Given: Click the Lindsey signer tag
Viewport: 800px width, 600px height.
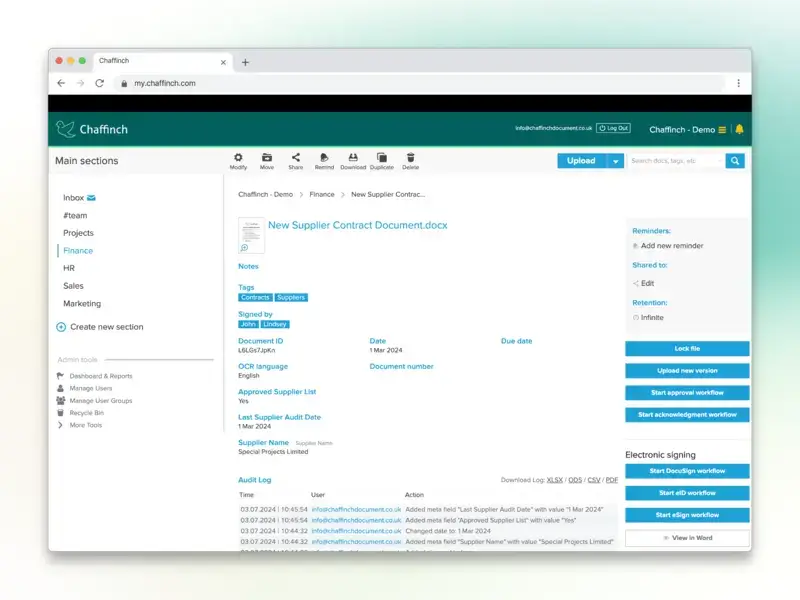Looking at the screenshot, I should coord(275,324).
